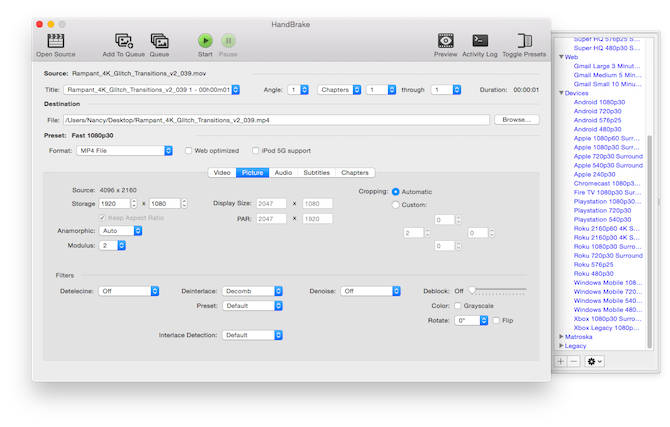The image size is (670, 427).
Task: Select Android 480p30 preset
Action: click(x=597, y=129)
